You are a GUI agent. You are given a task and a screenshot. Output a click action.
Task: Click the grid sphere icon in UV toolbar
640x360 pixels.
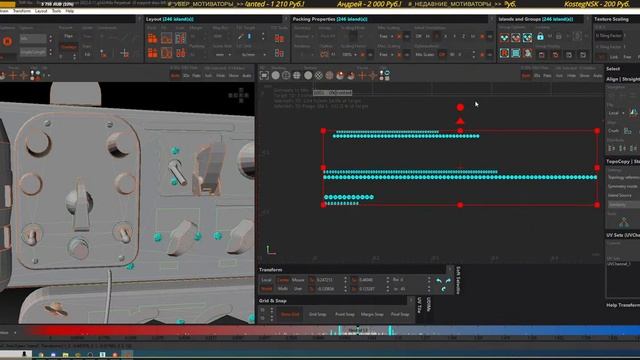pos(297,75)
